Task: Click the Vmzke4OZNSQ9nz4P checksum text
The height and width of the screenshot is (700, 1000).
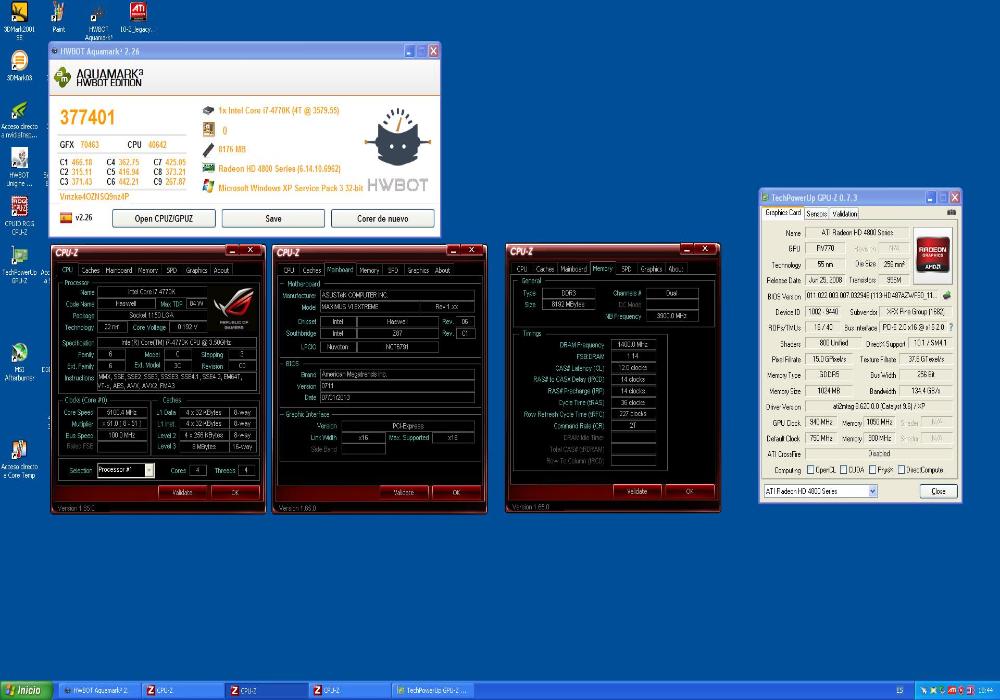Action: coord(94,196)
